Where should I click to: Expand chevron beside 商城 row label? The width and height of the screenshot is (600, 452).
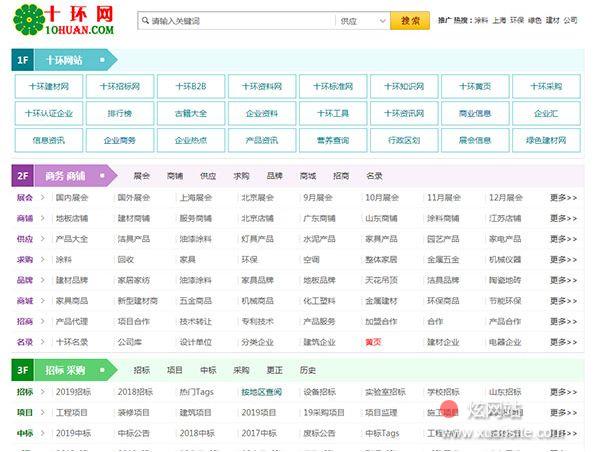tap(42, 301)
